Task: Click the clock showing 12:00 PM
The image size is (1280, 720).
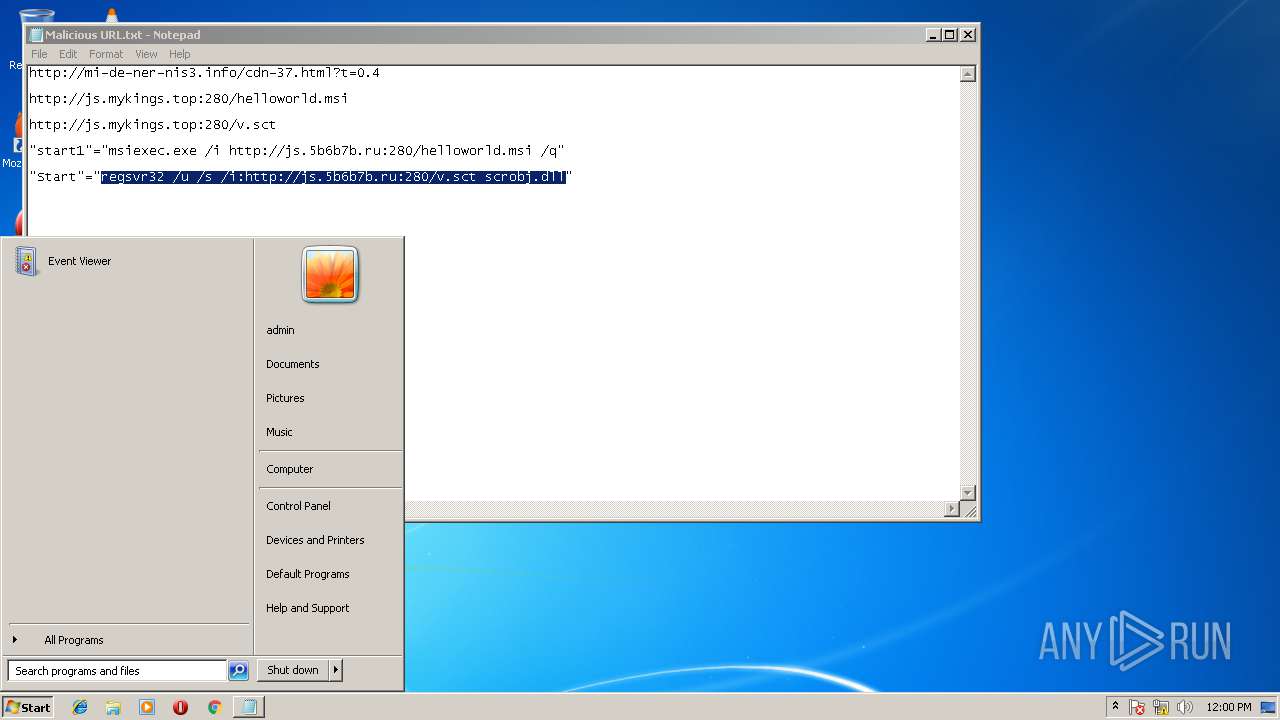Action: coord(1229,707)
